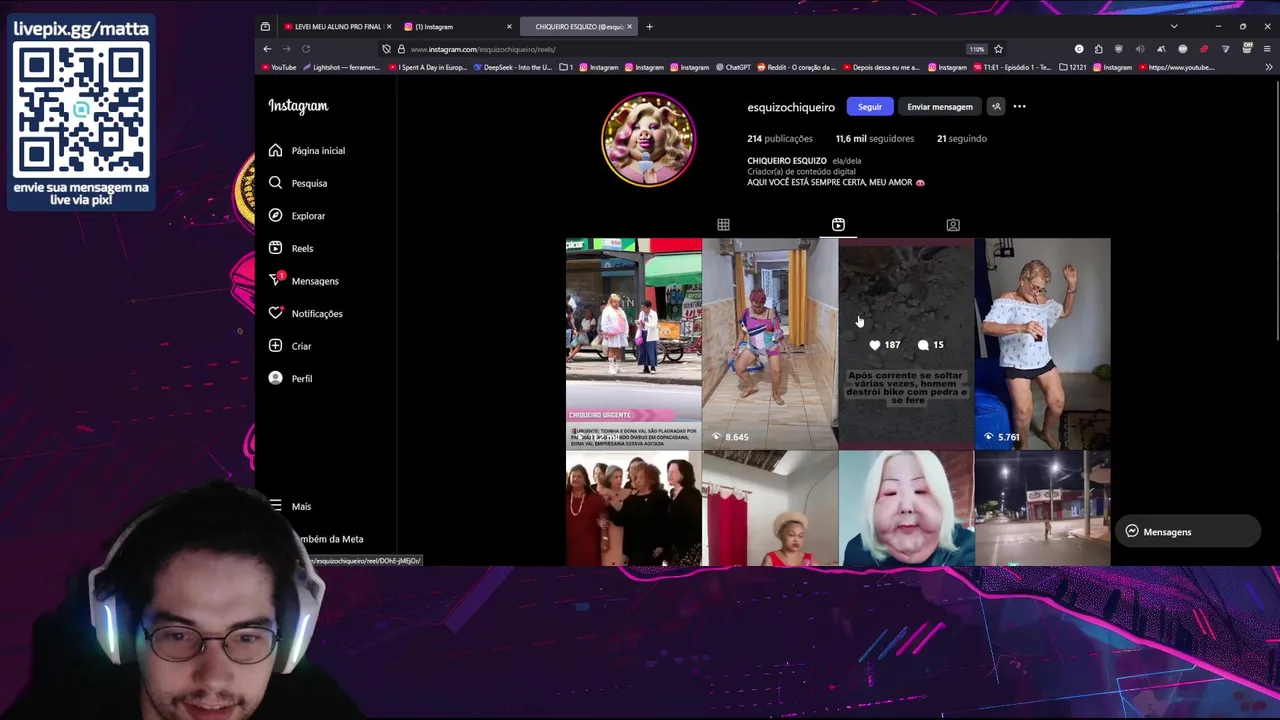
Task: Open the Reddit bookmark
Action: pos(796,68)
